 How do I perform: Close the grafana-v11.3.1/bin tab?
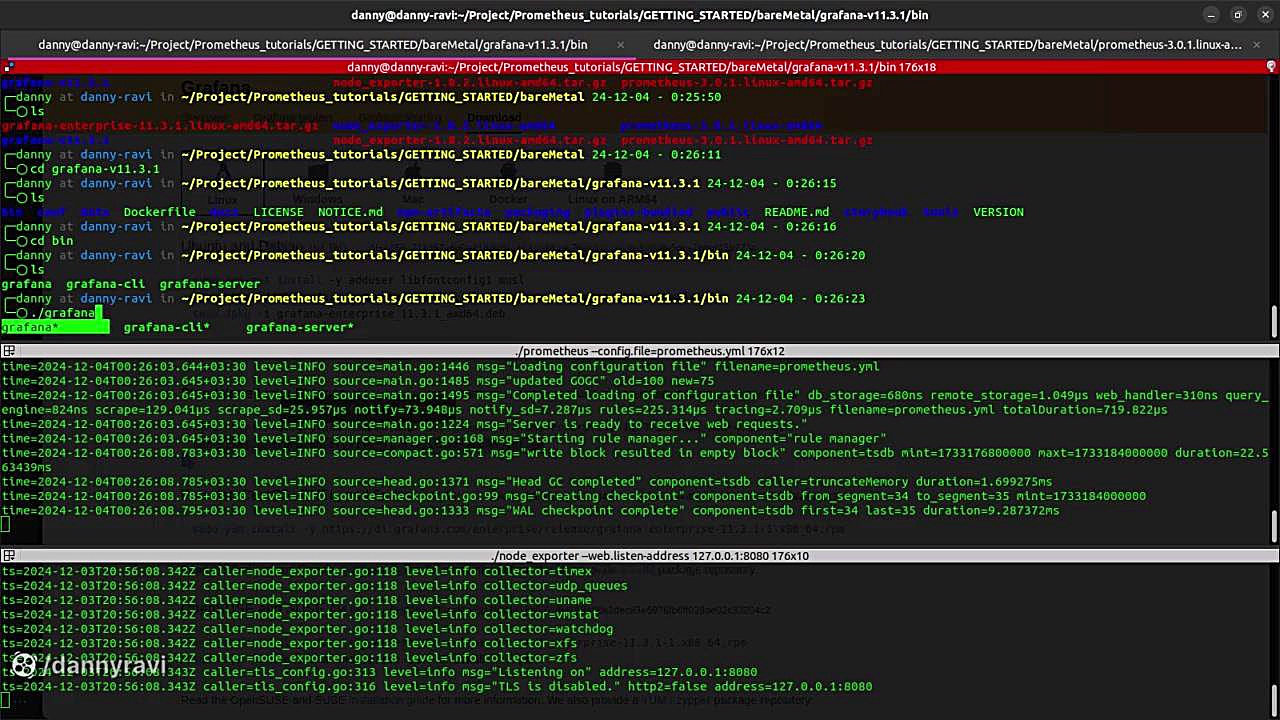coord(620,45)
